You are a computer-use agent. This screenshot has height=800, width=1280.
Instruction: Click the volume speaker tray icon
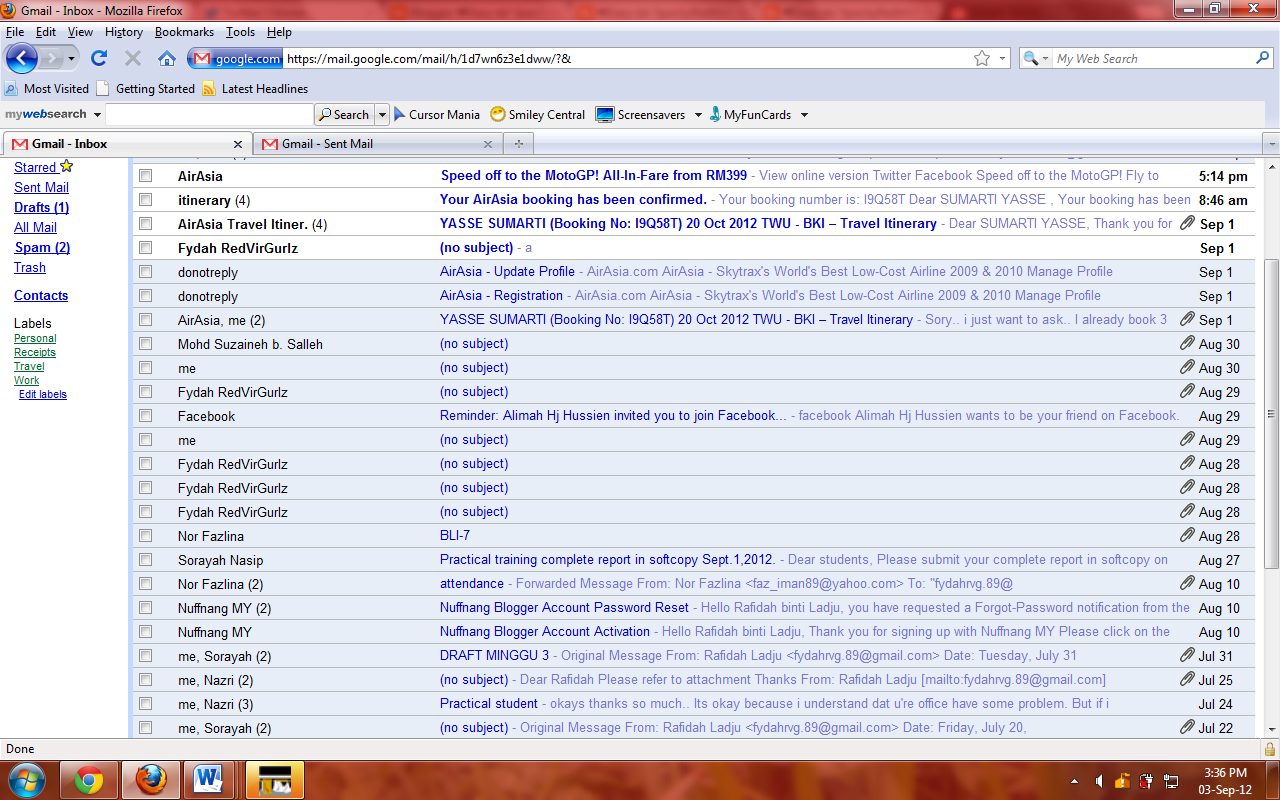click(1099, 780)
